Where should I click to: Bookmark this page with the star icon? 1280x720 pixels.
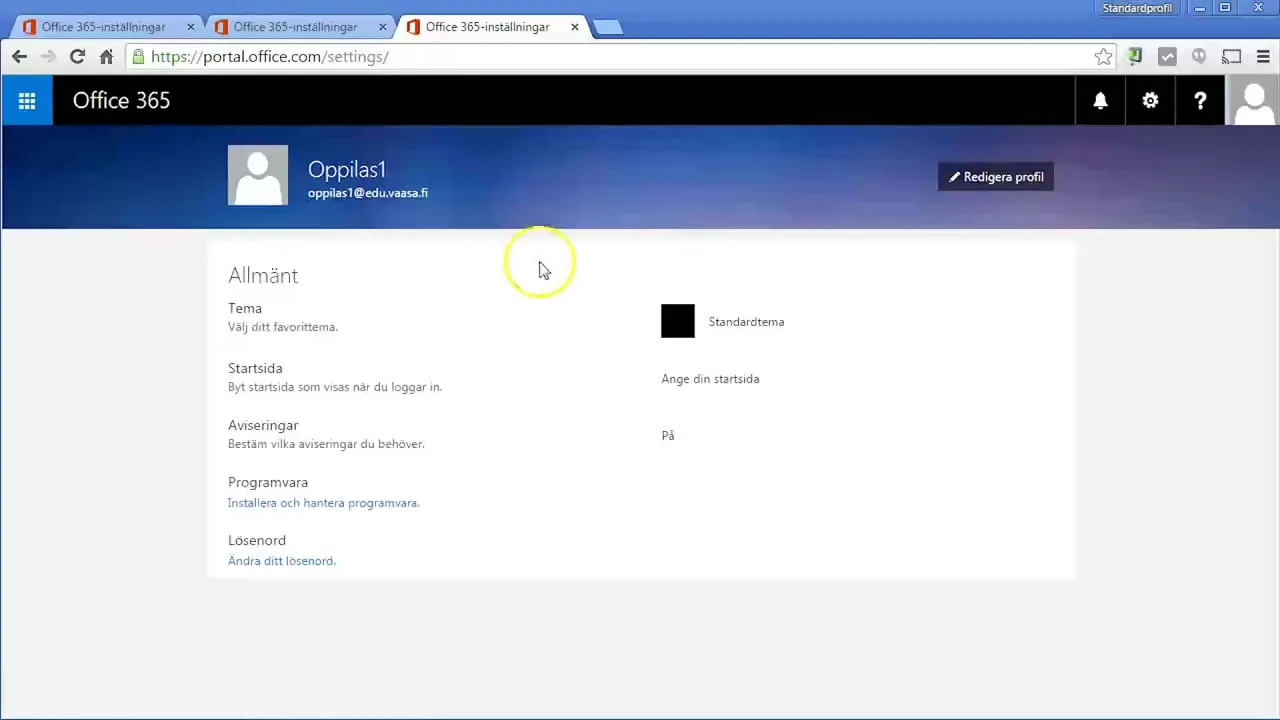[x=1103, y=57]
